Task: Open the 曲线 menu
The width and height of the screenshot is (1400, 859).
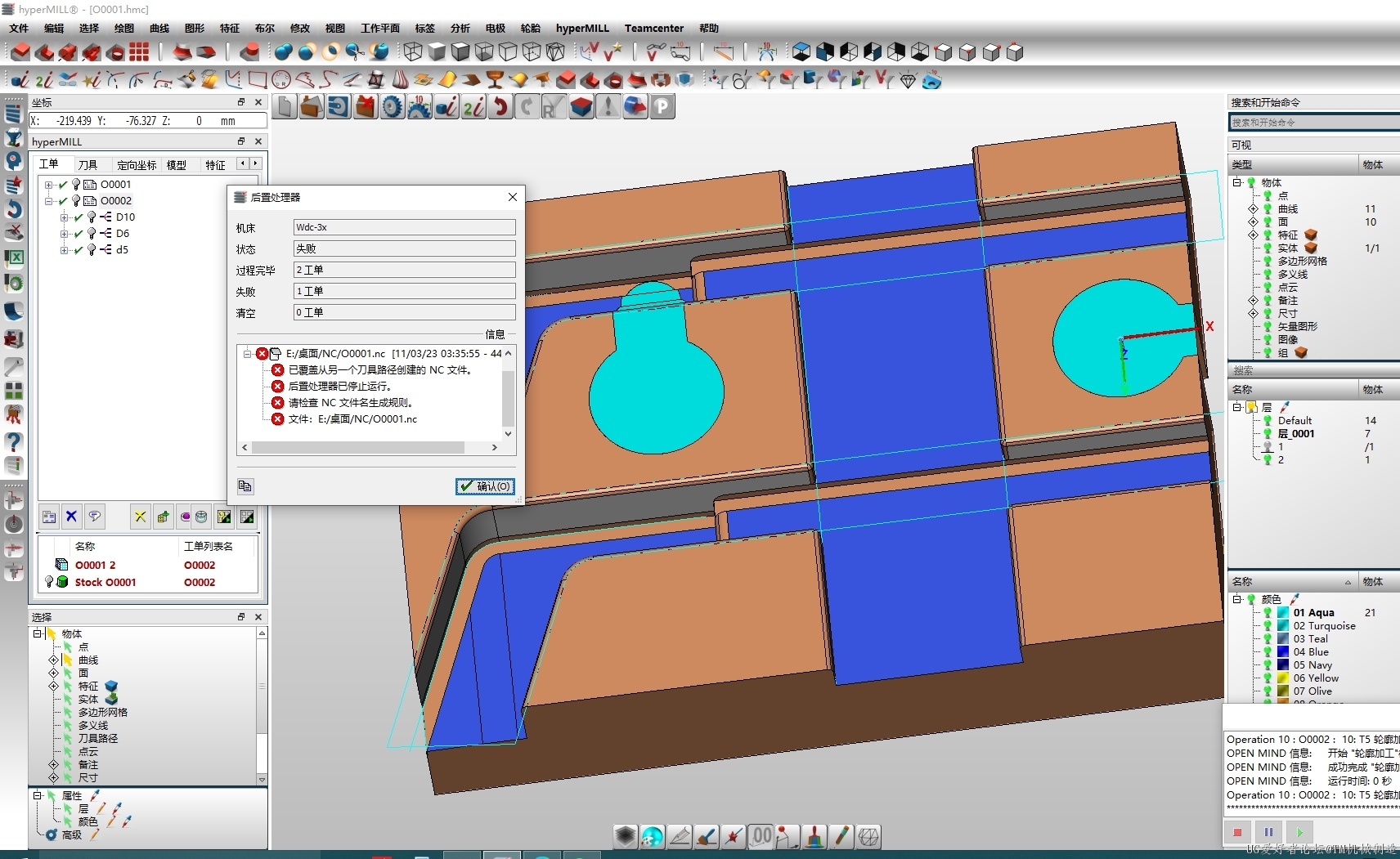Action: point(159,29)
